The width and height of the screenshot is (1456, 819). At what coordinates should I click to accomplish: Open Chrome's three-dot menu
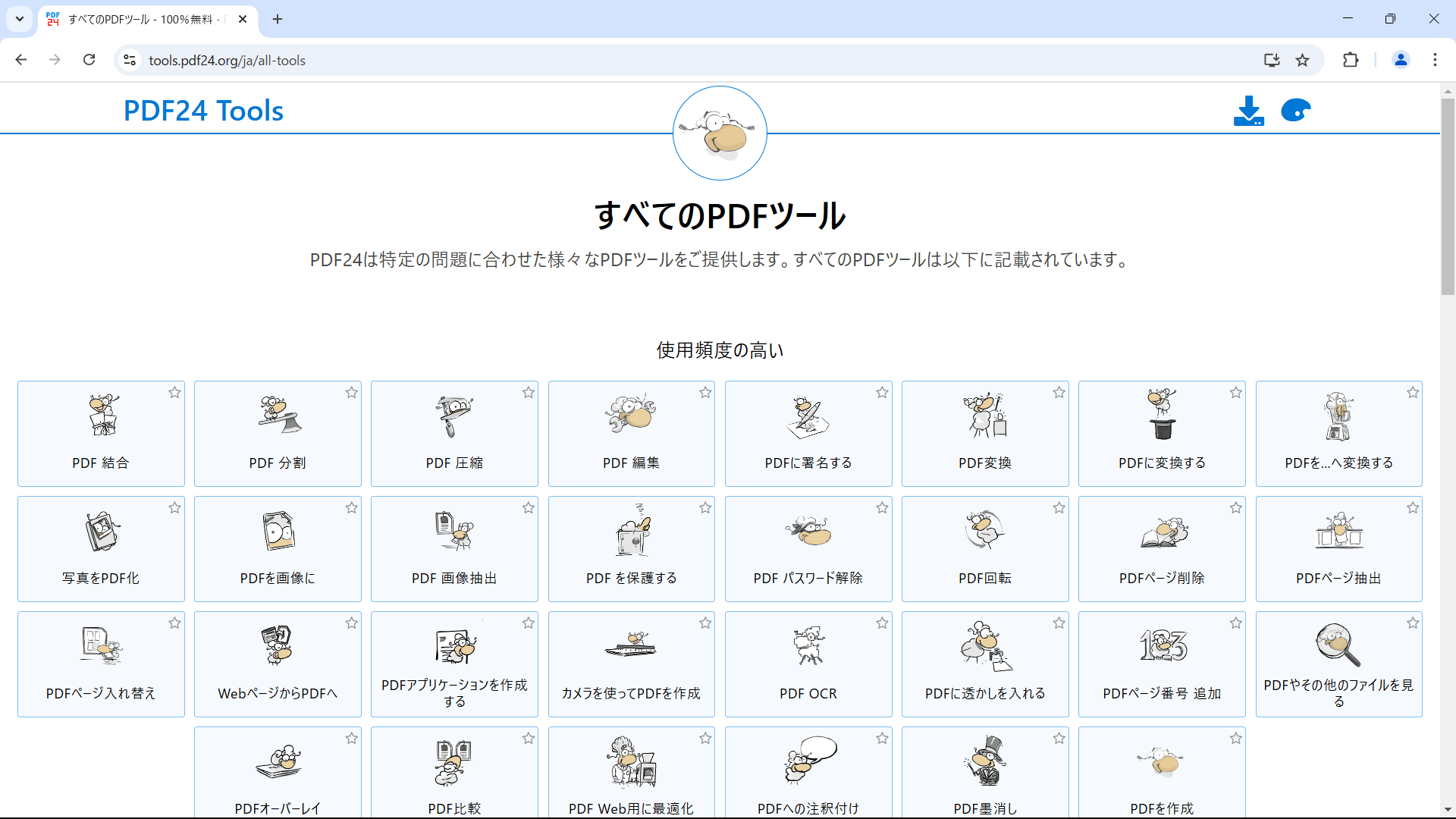coord(1435,60)
